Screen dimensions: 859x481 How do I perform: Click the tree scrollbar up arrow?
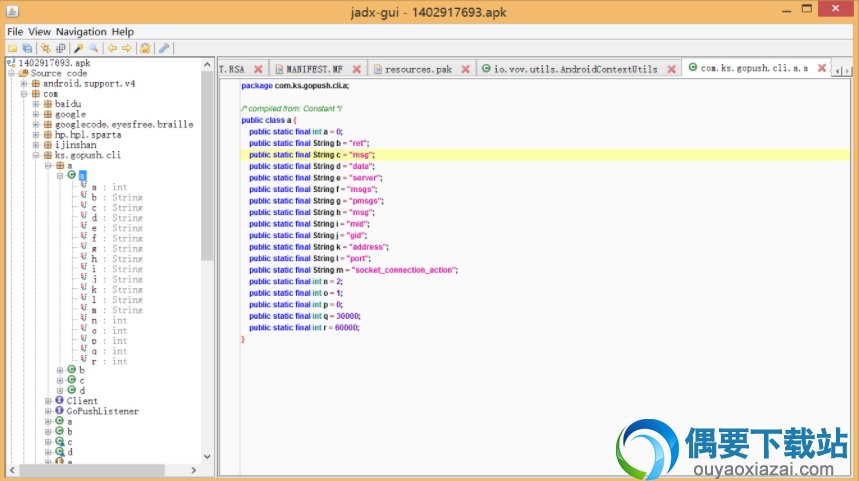point(207,65)
